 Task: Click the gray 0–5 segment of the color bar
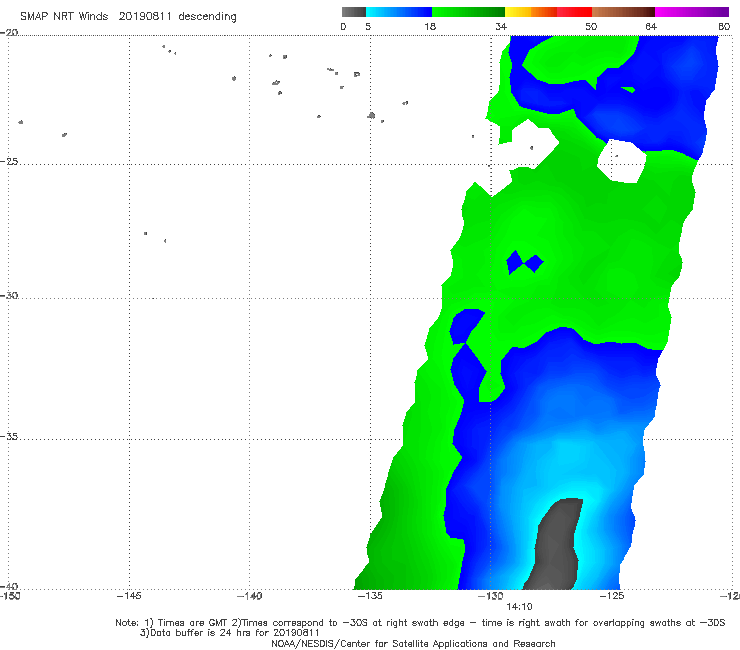pyautogui.click(x=354, y=12)
